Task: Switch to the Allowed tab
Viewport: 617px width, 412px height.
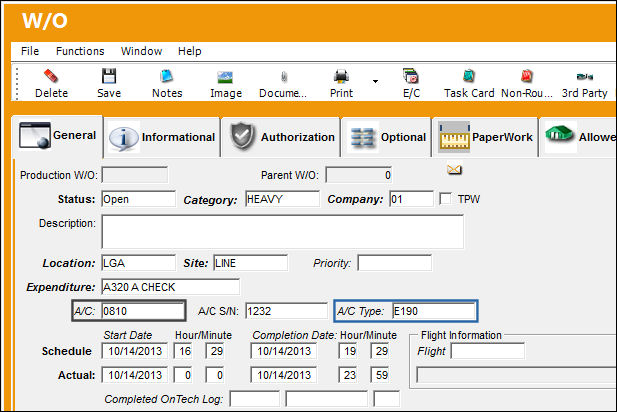Action: point(578,137)
